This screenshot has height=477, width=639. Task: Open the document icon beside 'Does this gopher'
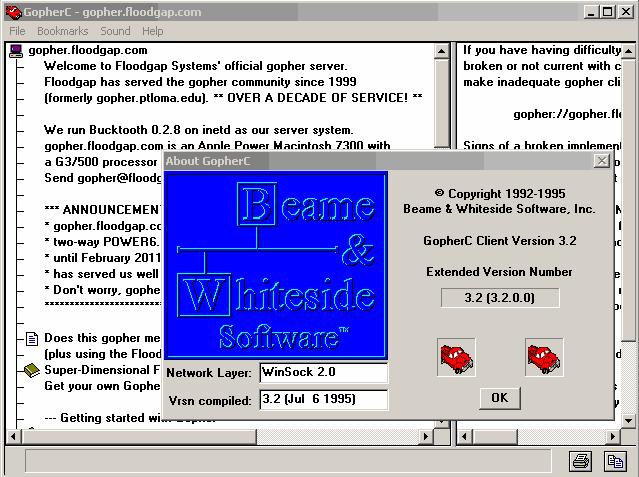tap(32, 338)
